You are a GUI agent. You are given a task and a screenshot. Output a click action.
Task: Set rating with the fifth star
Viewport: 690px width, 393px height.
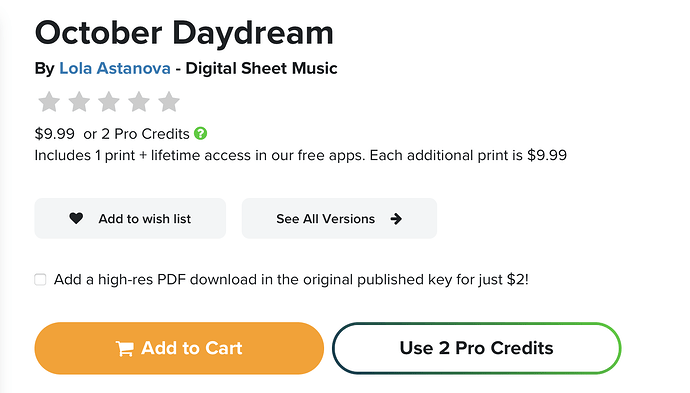169,102
